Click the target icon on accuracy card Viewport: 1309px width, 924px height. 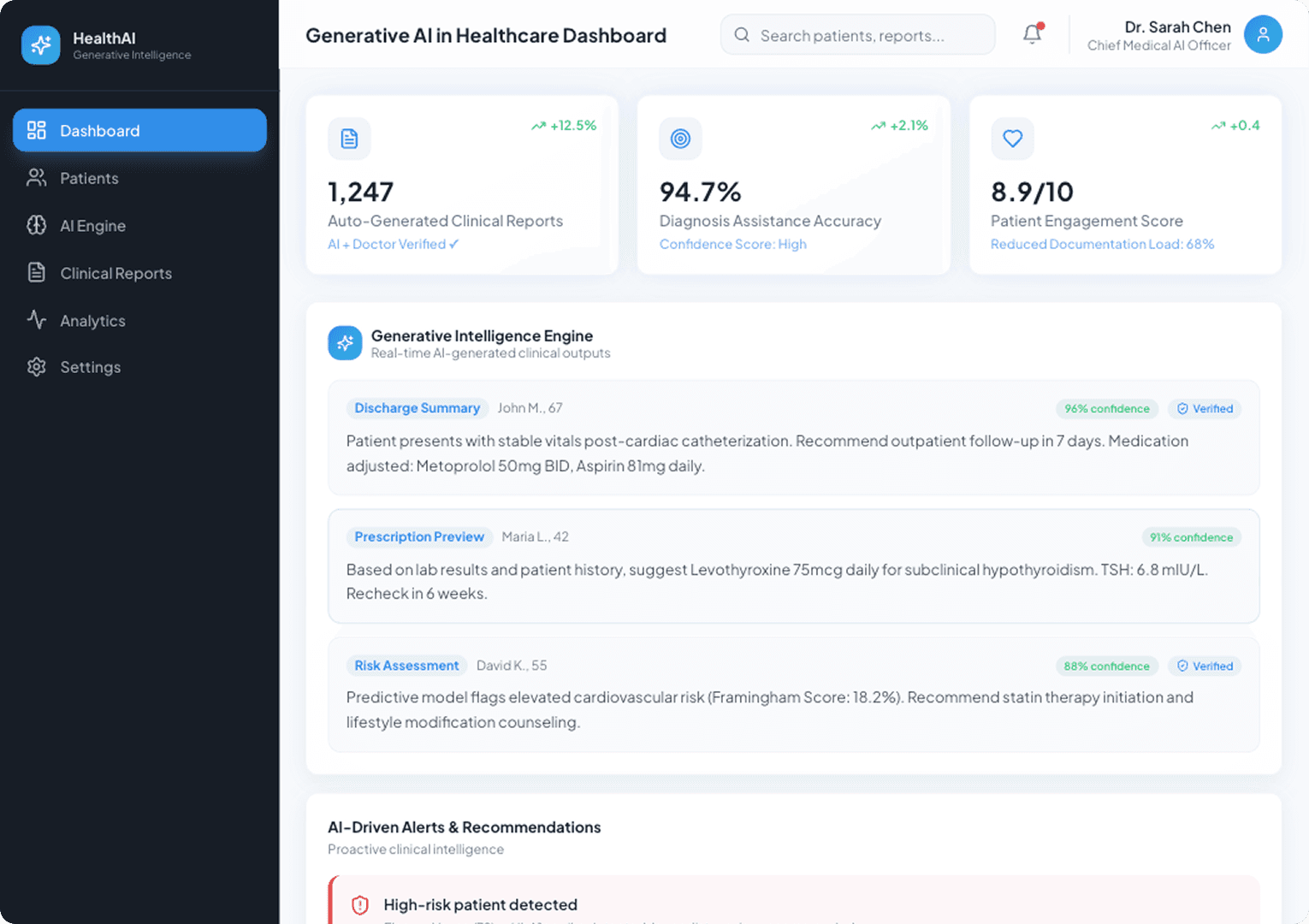(x=680, y=139)
